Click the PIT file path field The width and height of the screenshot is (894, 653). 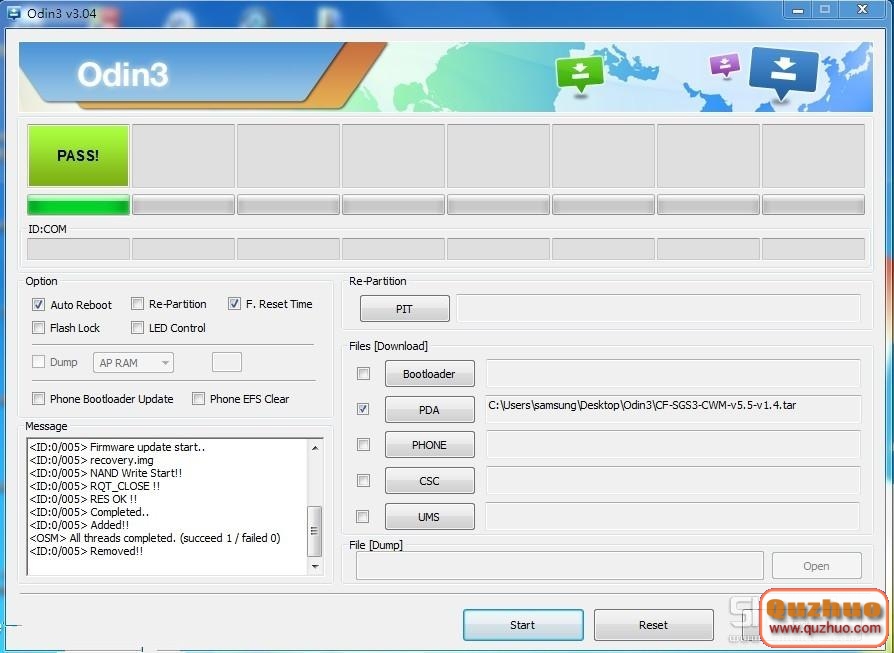[659, 309]
